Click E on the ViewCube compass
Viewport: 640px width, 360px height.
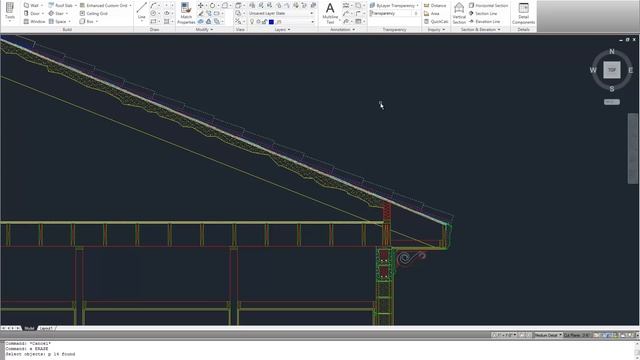pyautogui.click(x=630, y=70)
